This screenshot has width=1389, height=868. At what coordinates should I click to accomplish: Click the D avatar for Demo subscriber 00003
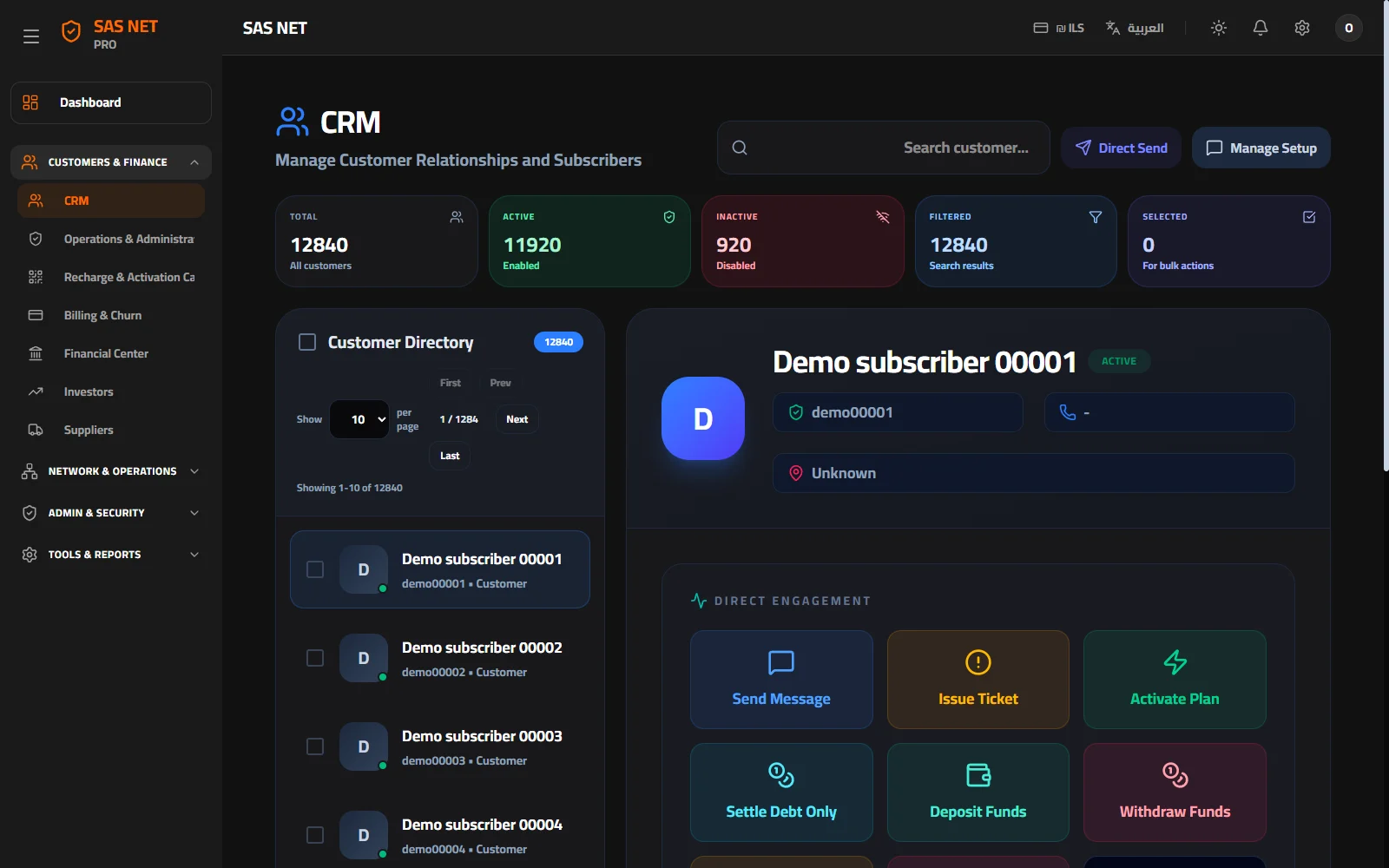click(364, 746)
